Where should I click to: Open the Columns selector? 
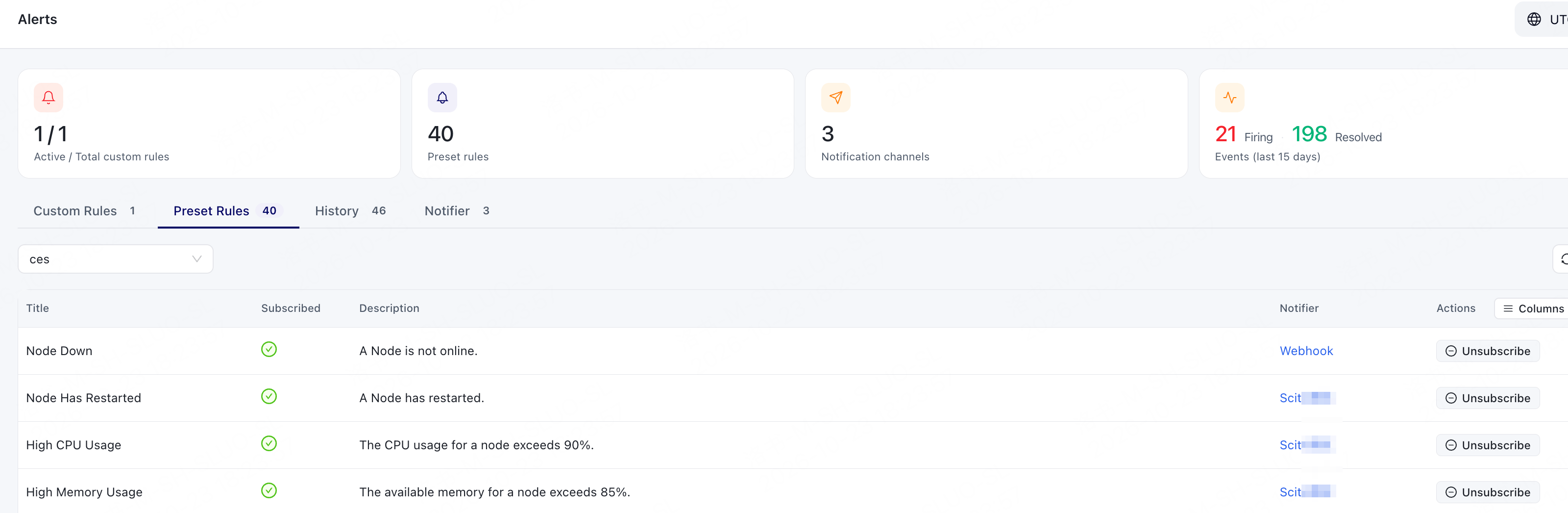[x=1532, y=308]
